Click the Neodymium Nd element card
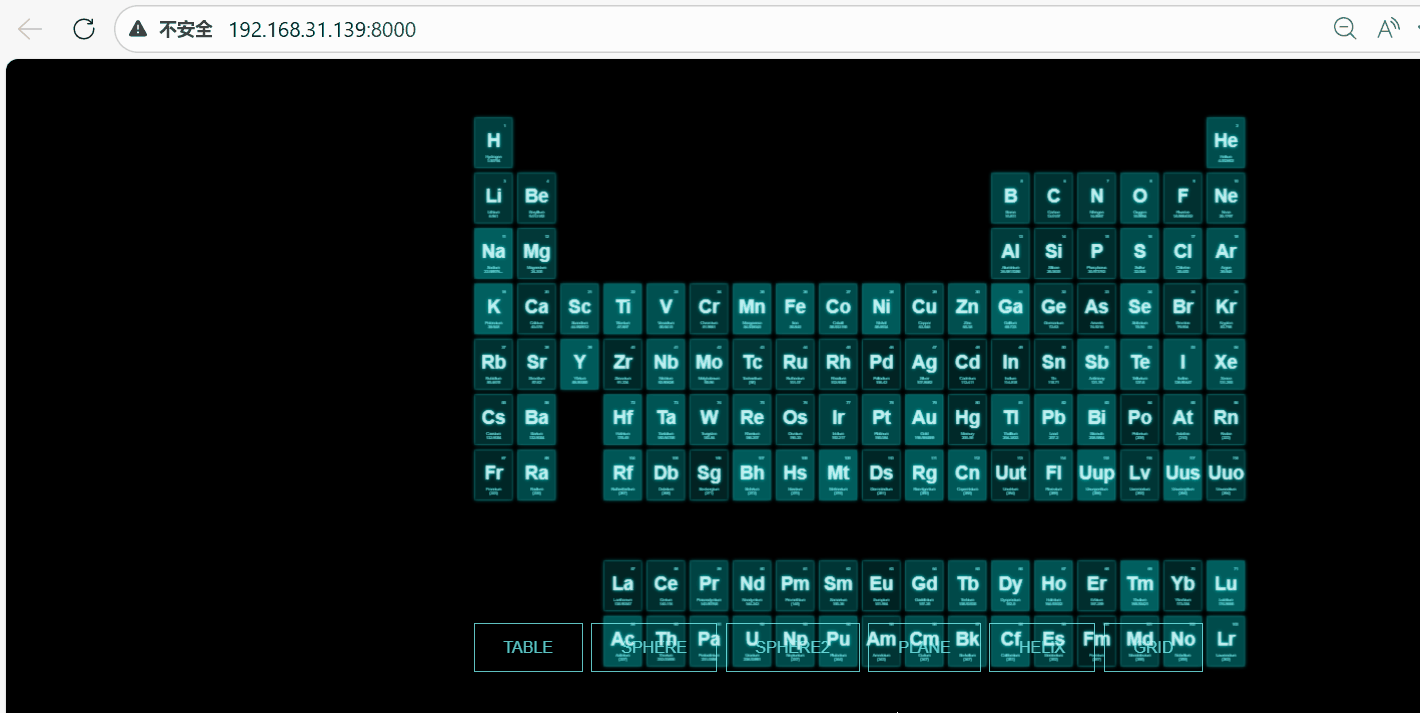The width and height of the screenshot is (1420, 713). 752,586
